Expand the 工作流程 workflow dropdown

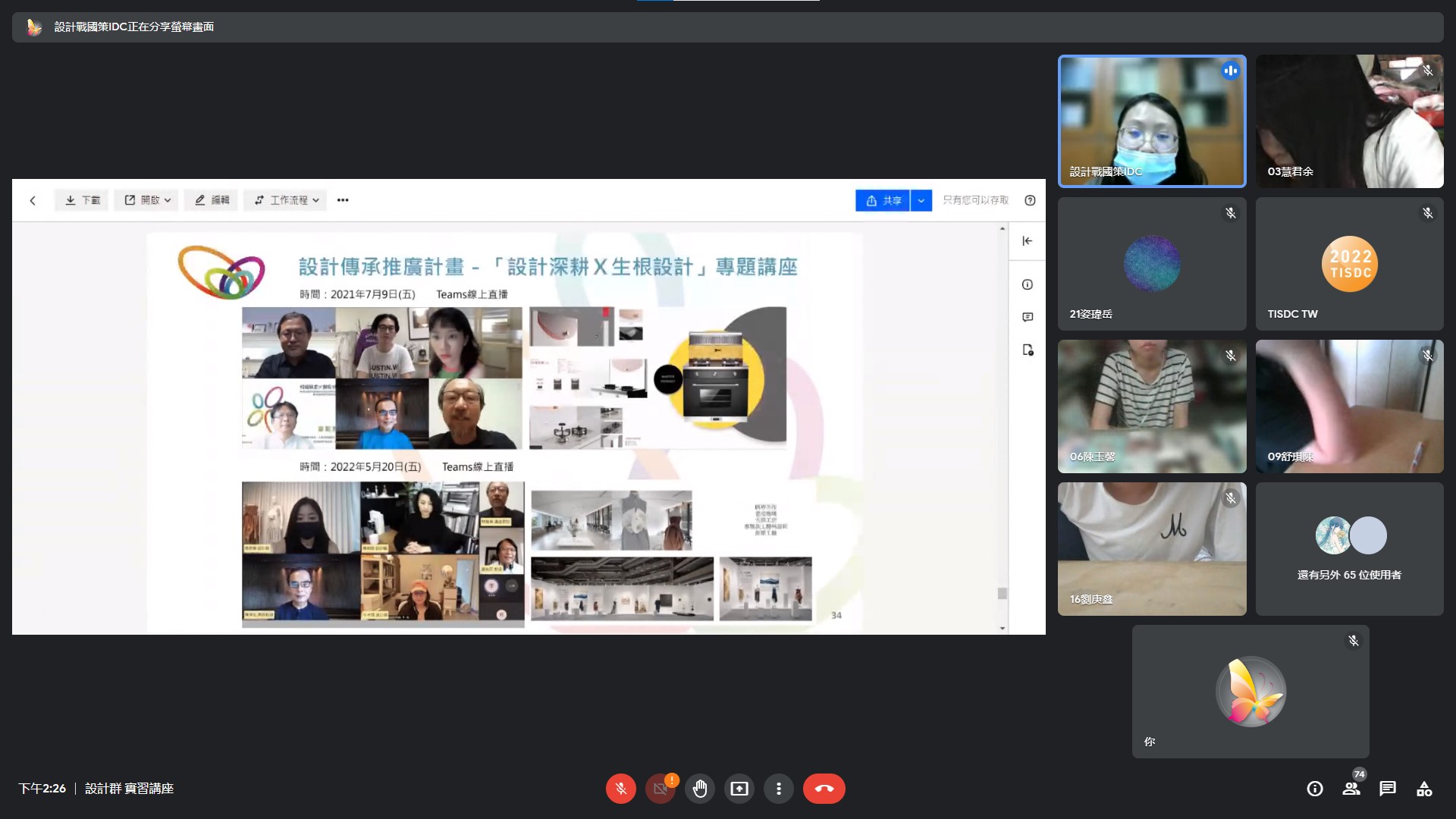[x=286, y=200]
